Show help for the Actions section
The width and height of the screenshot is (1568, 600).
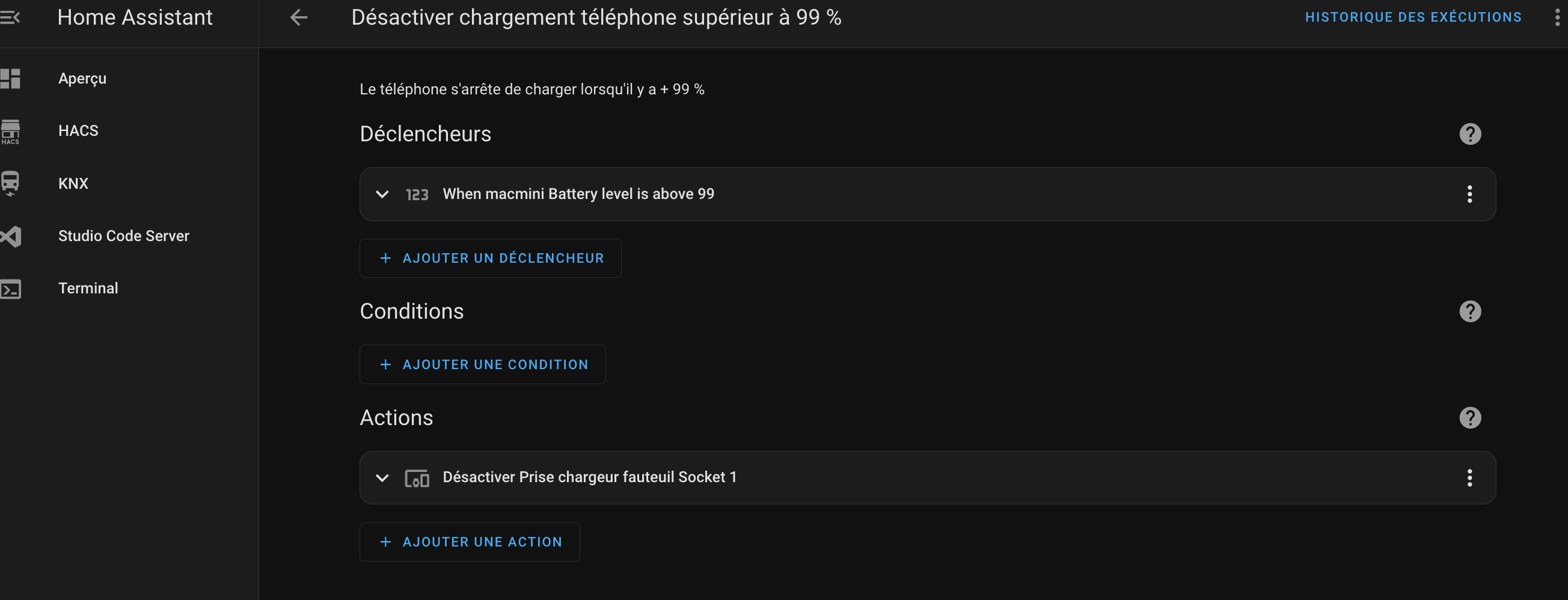click(x=1469, y=418)
